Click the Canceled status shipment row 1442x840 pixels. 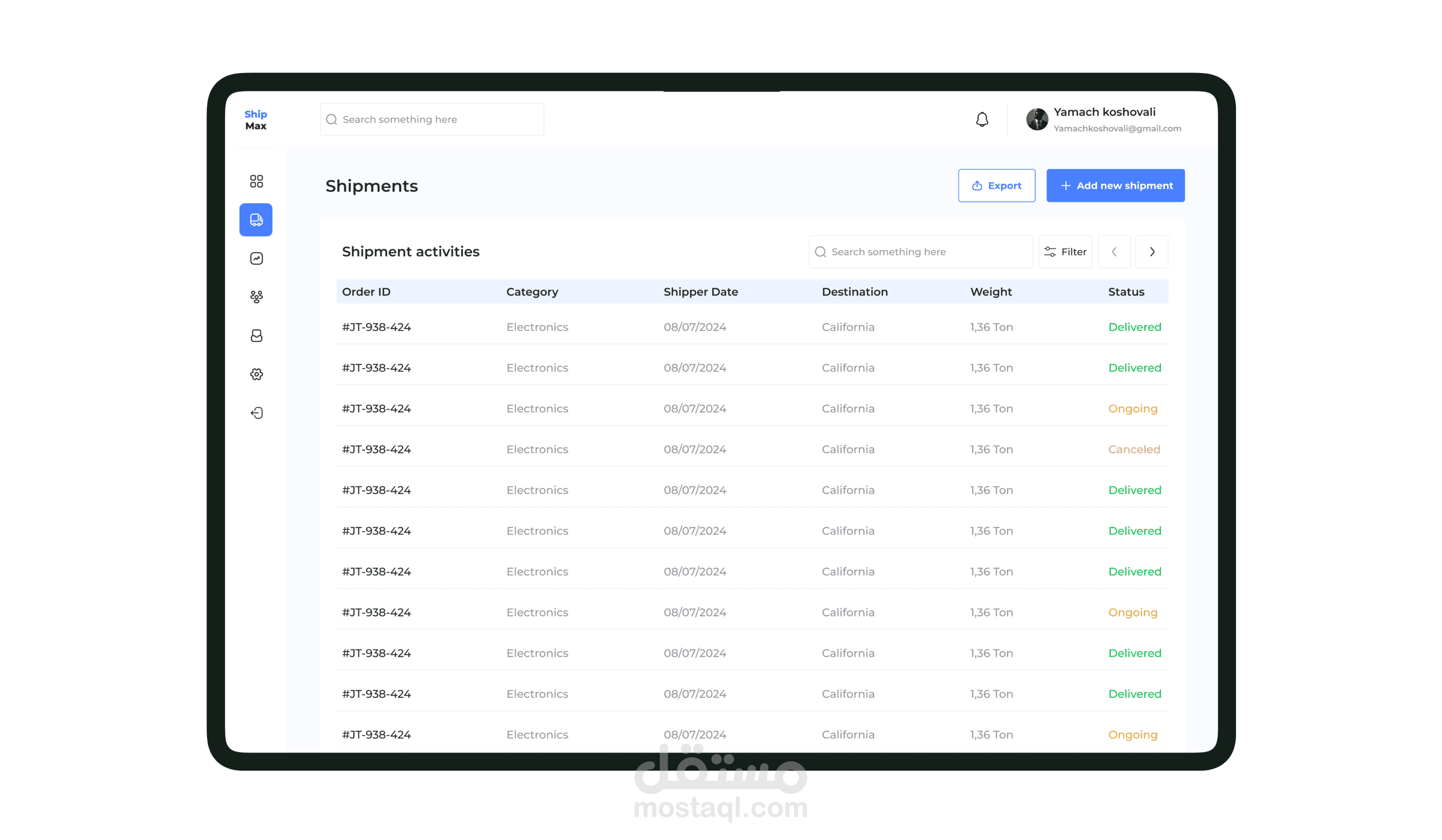[752, 449]
